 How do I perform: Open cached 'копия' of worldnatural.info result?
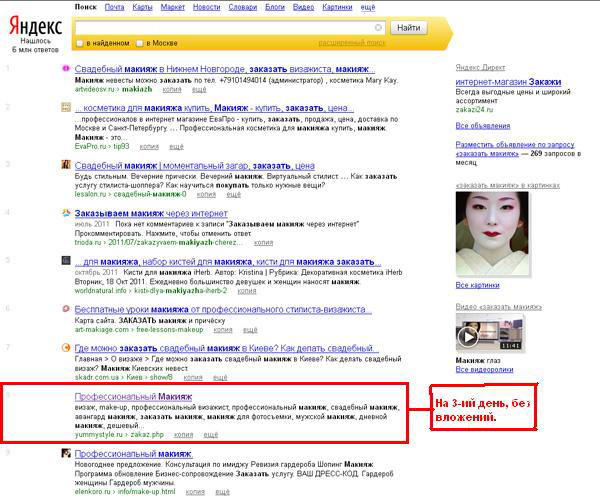click(x=247, y=290)
